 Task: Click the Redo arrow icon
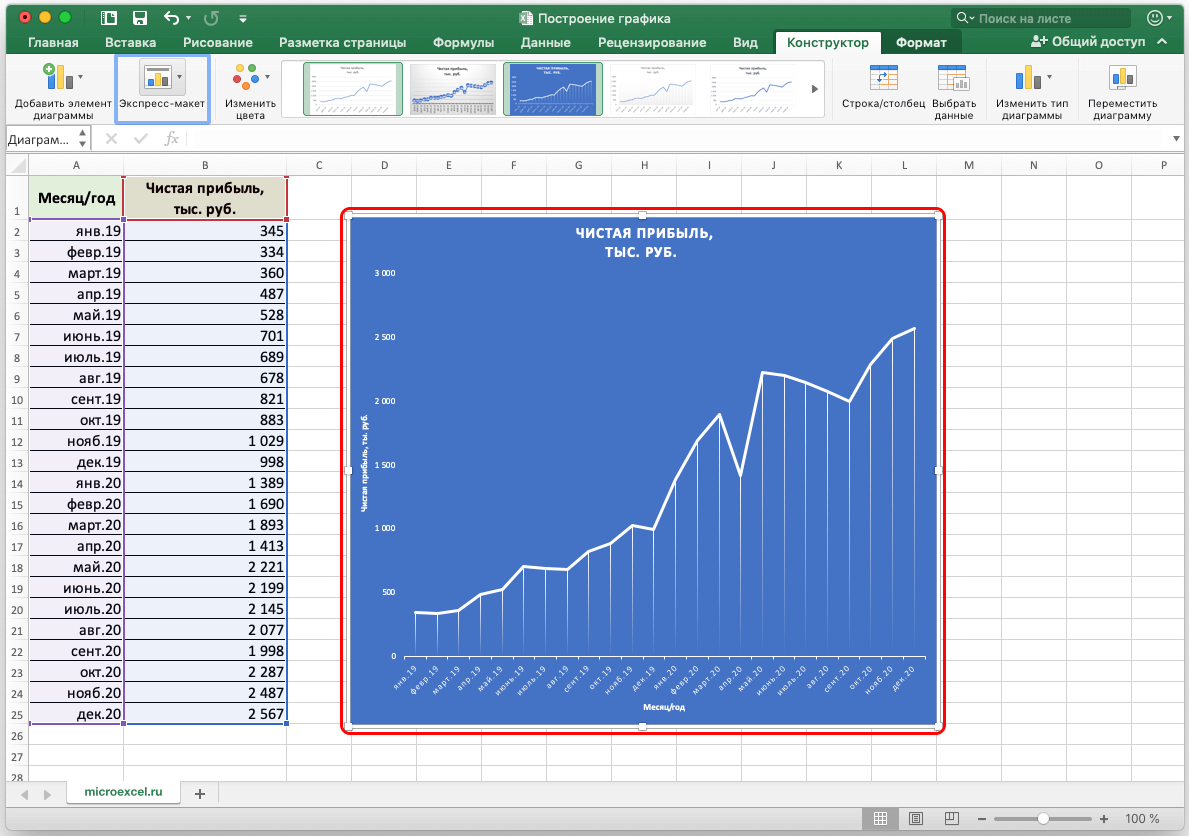212,18
